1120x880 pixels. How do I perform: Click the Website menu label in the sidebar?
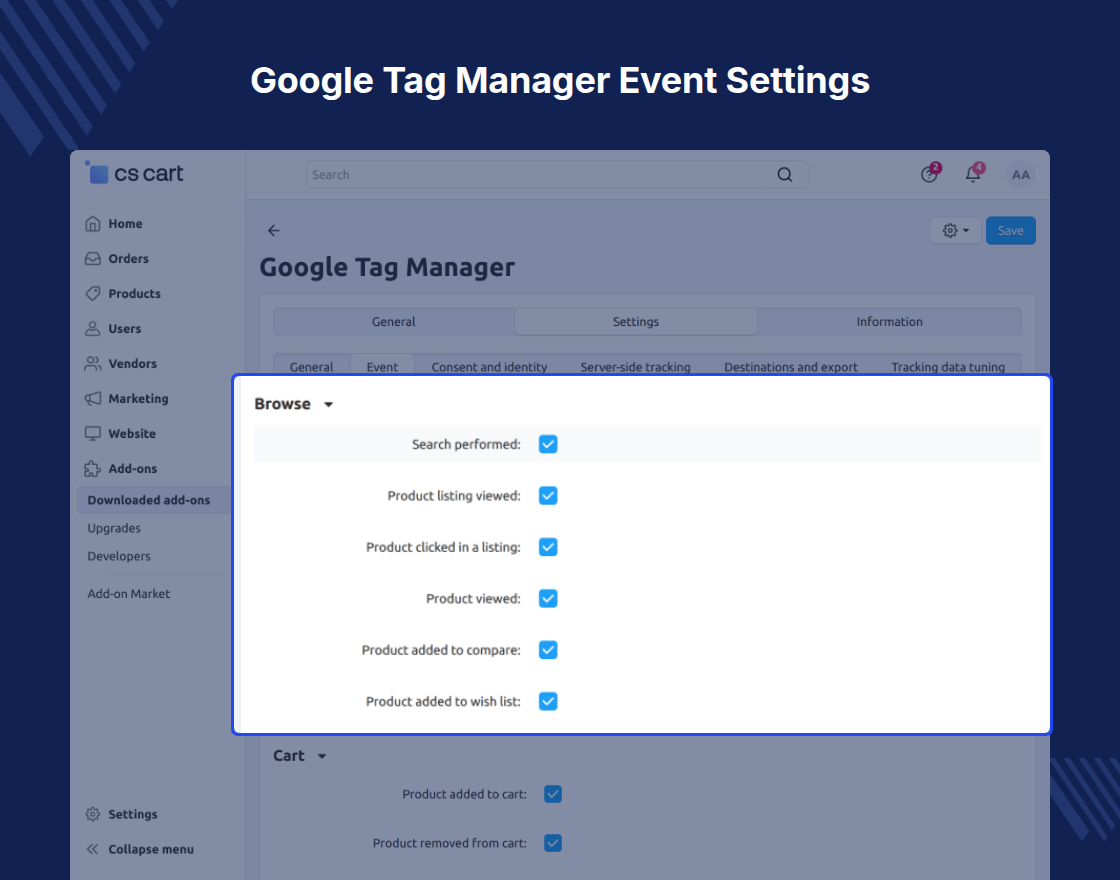pyautogui.click(x=132, y=434)
